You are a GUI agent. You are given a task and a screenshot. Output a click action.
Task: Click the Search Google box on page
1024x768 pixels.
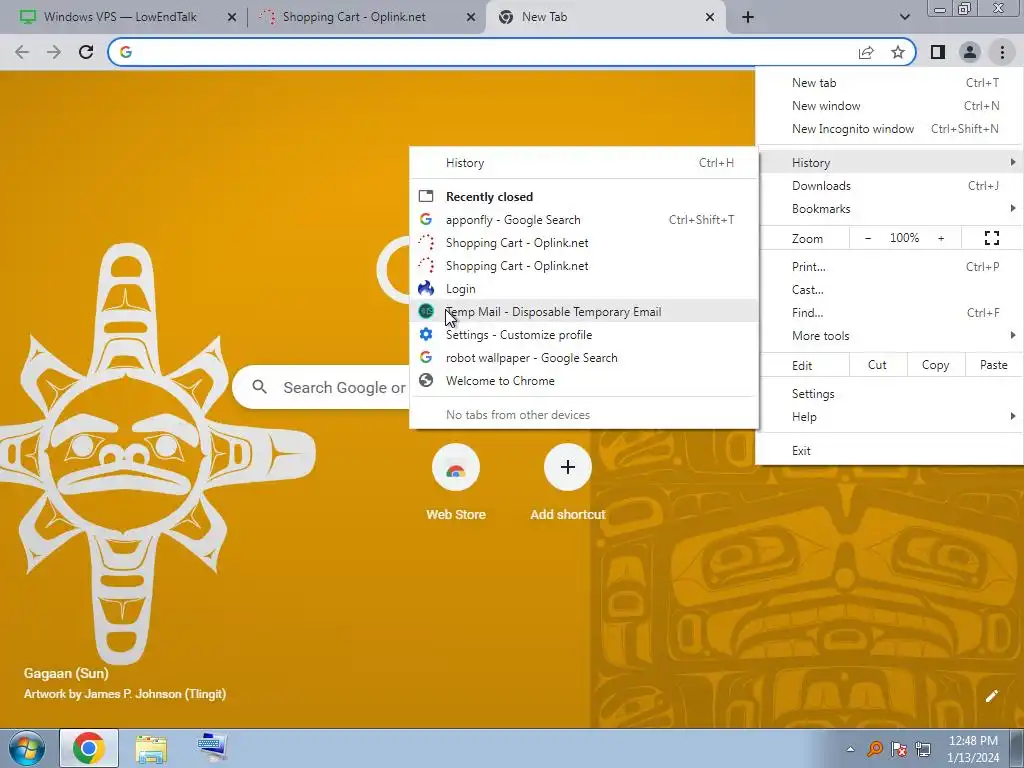click(x=323, y=387)
